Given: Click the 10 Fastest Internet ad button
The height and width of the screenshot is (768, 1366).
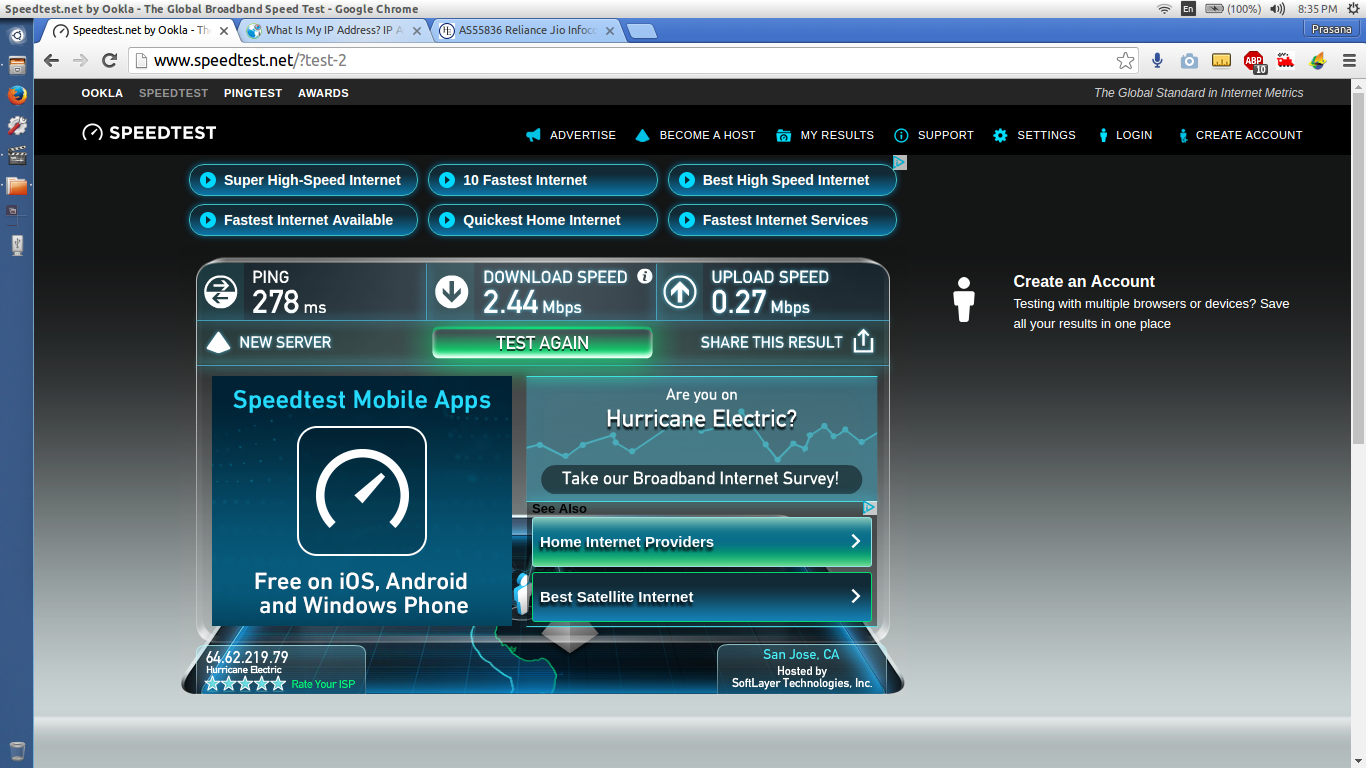Looking at the screenshot, I should point(543,180).
